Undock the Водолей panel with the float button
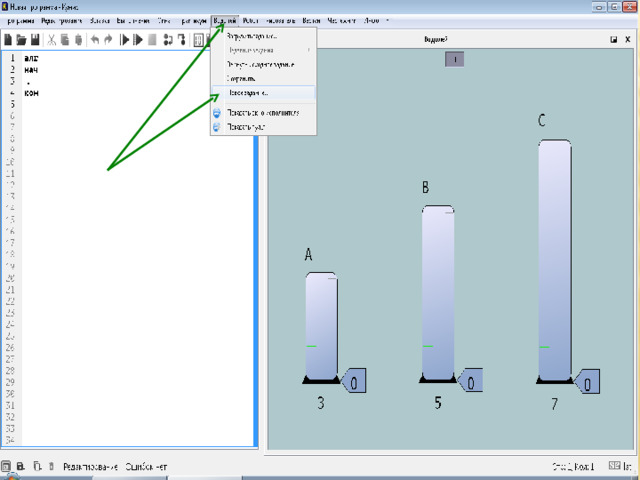The width and height of the screenshot is (640, 480). [x=614, y=40]
